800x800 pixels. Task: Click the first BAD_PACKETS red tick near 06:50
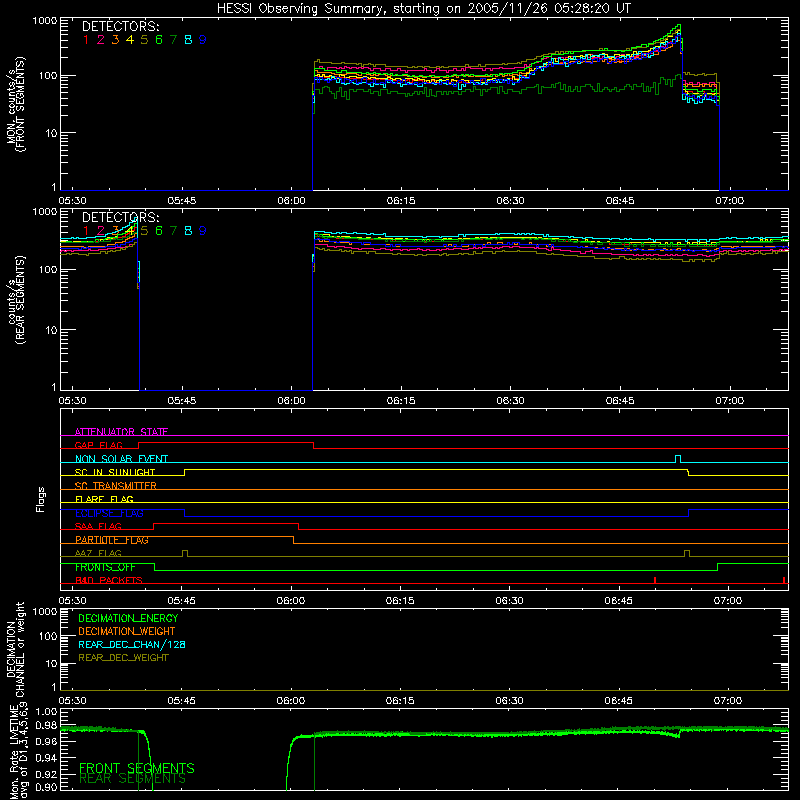[x=655, y=580]
